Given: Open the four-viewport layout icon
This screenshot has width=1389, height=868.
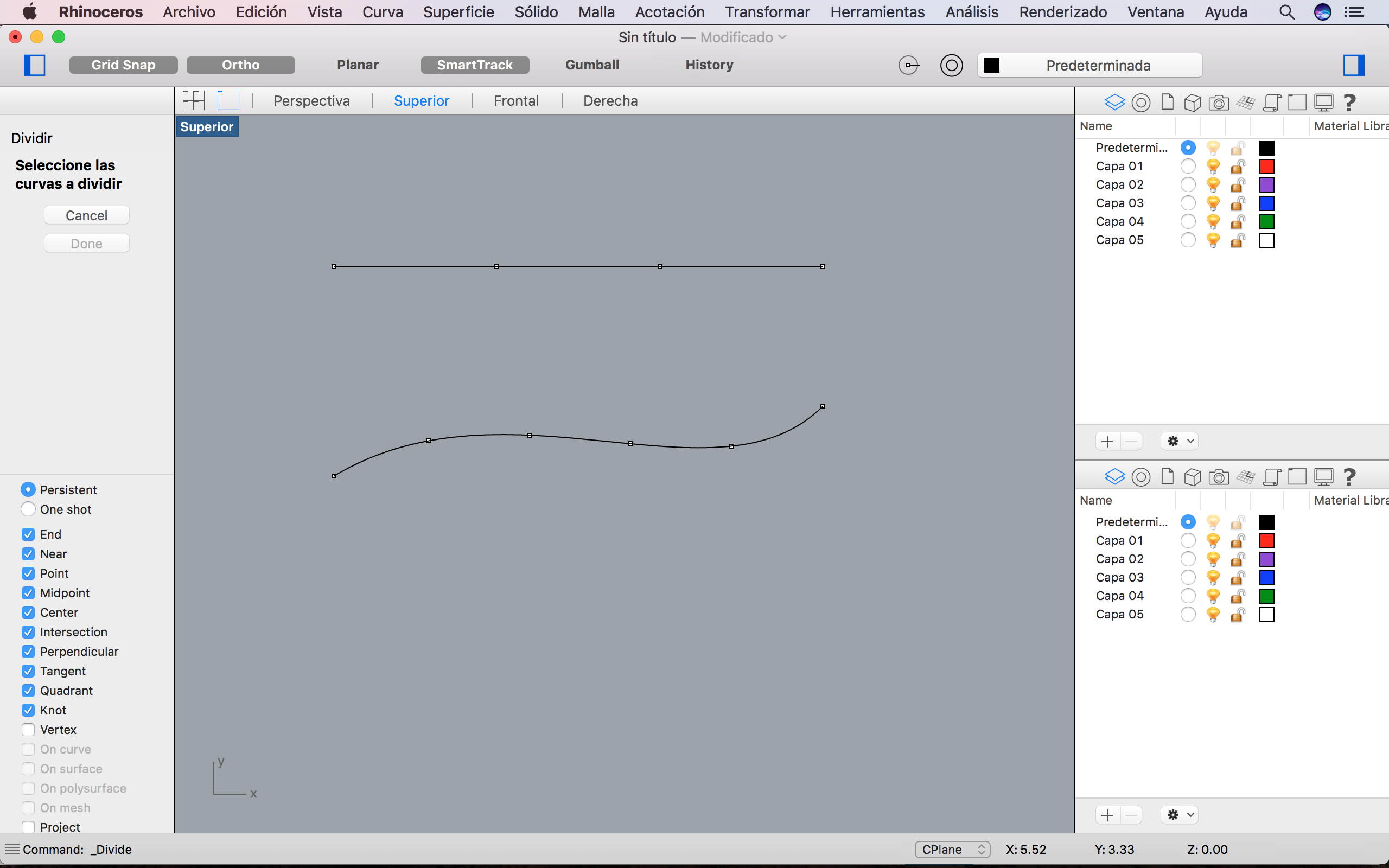Looking at the screenshot, I should coord(193,100).
